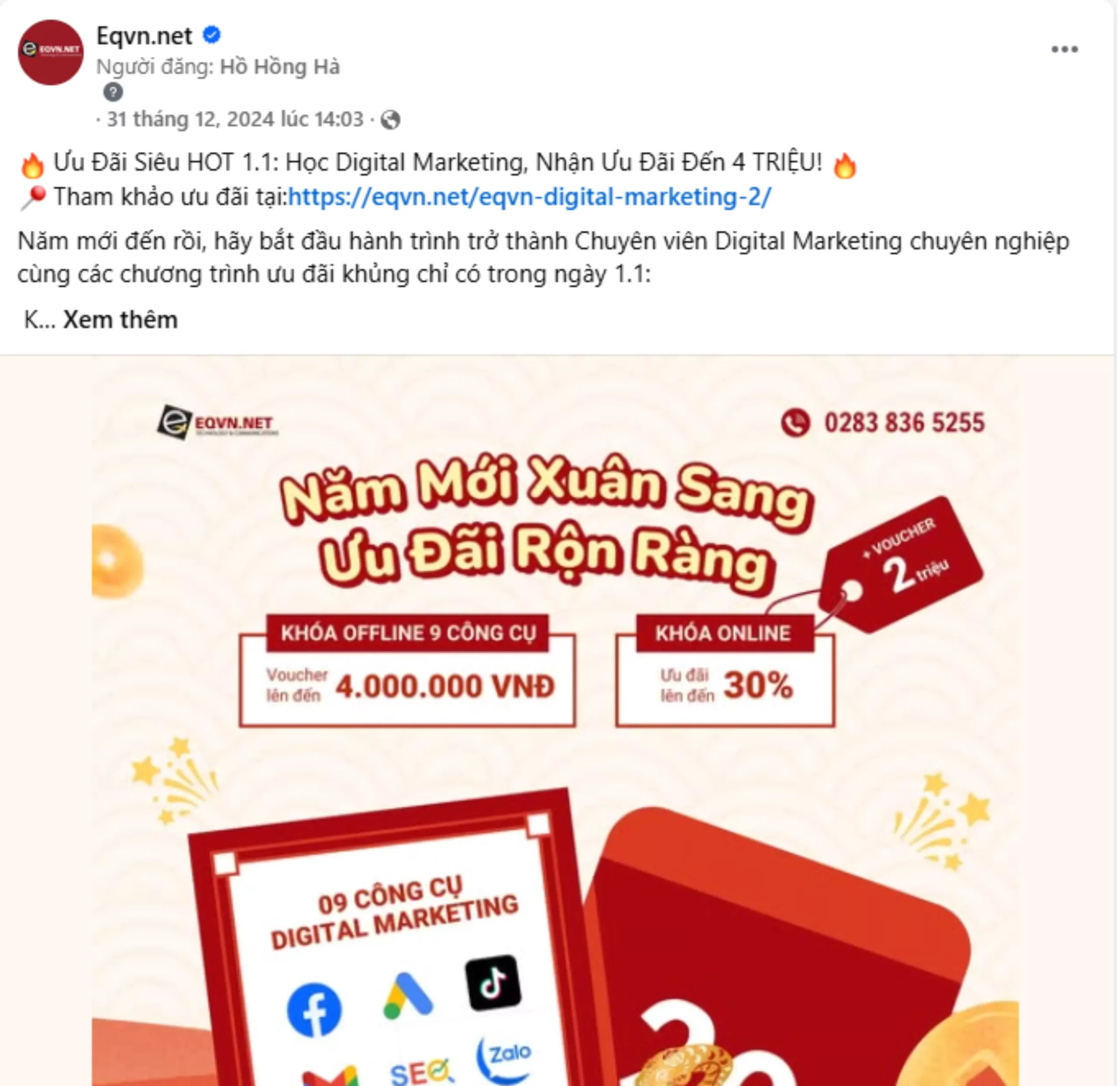The image size is (1120, 1086).
Task: Open the eqvn.net digital marketing link
Action: (530, 197)
